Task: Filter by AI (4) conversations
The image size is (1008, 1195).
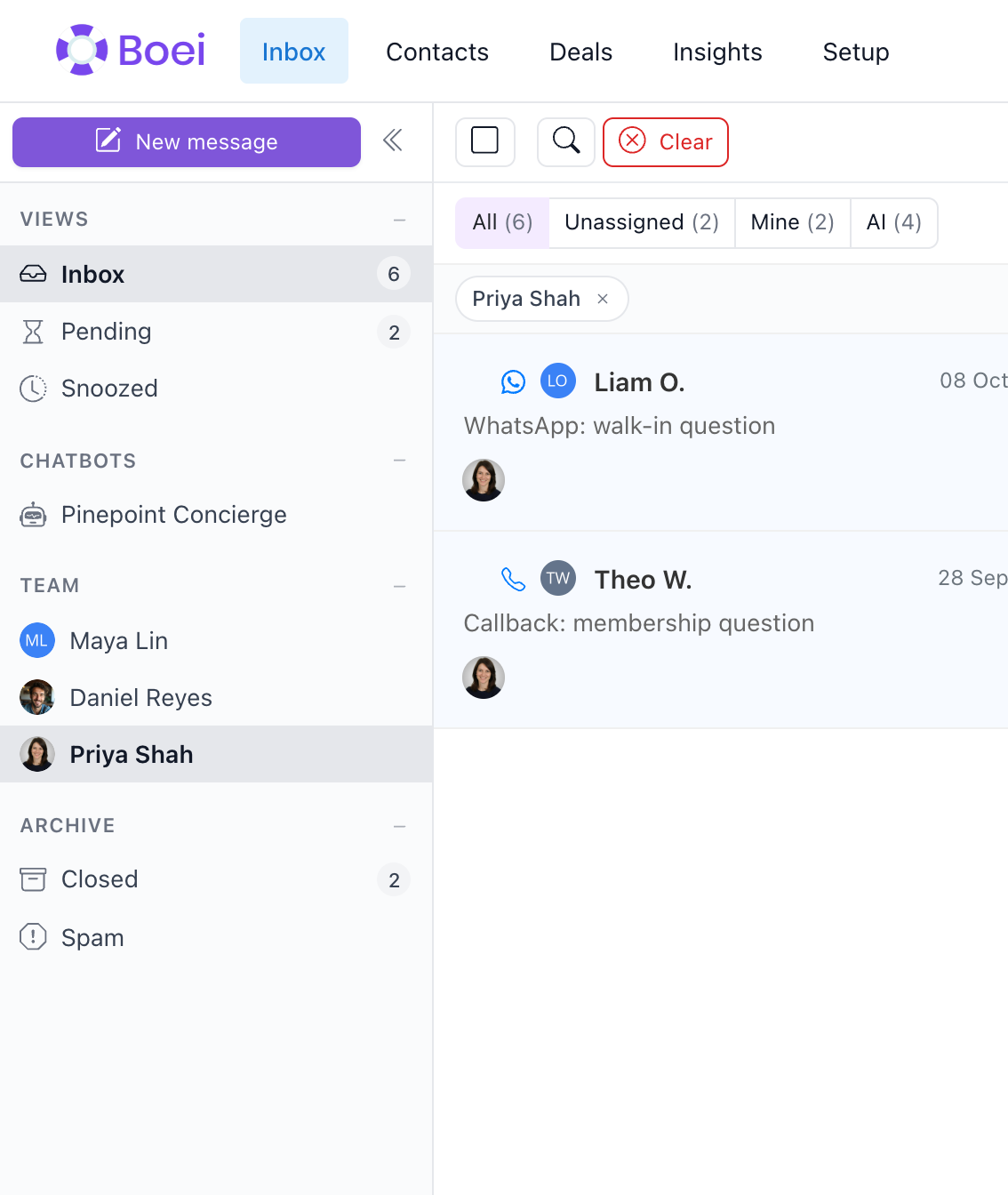Action: point(894,222)
